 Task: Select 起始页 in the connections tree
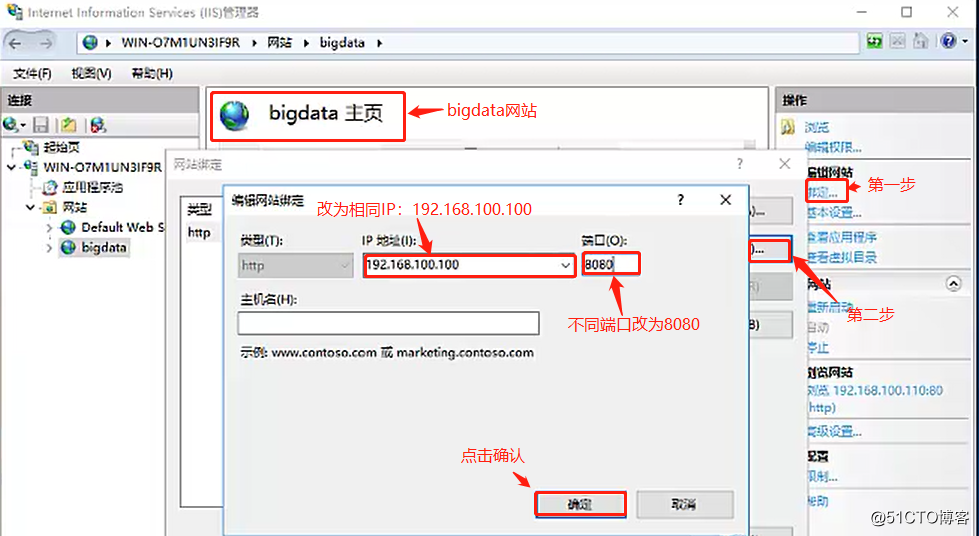61,147
